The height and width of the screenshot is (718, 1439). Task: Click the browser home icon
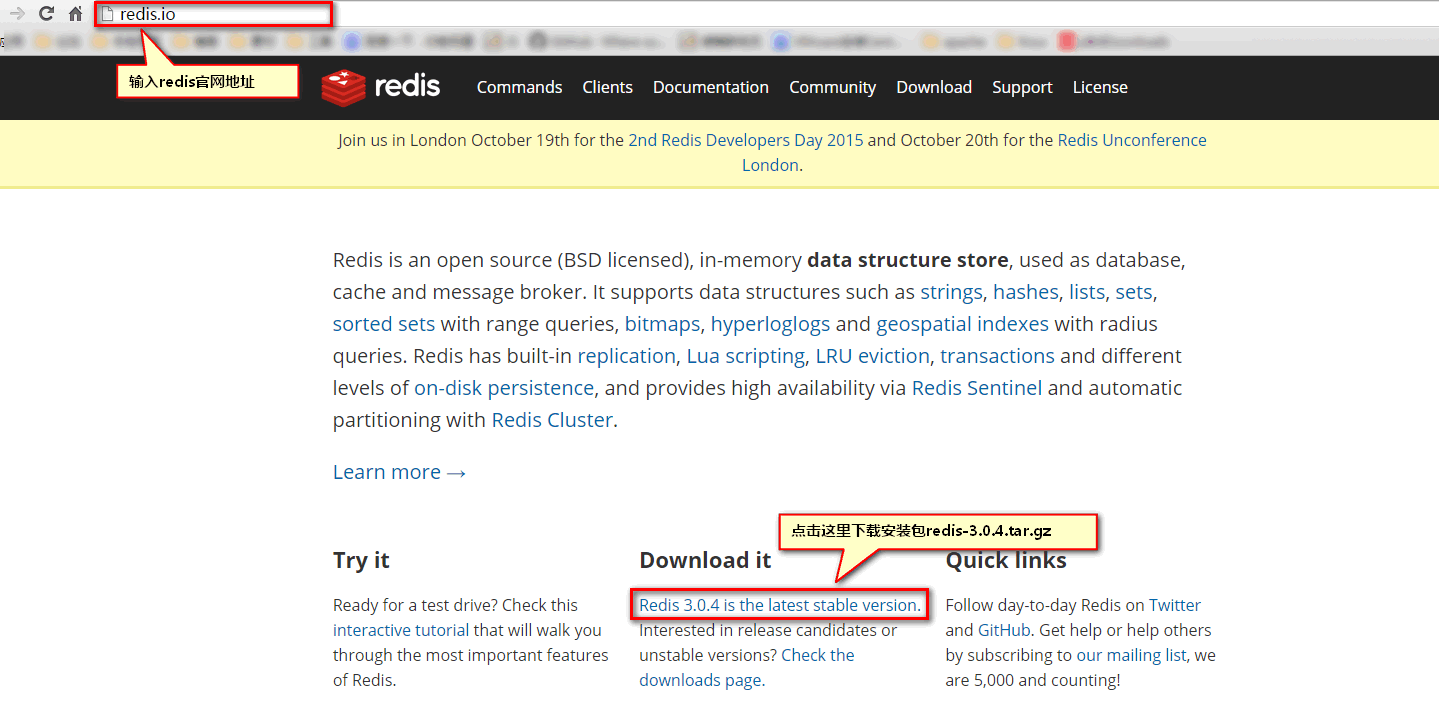(75, 14)
